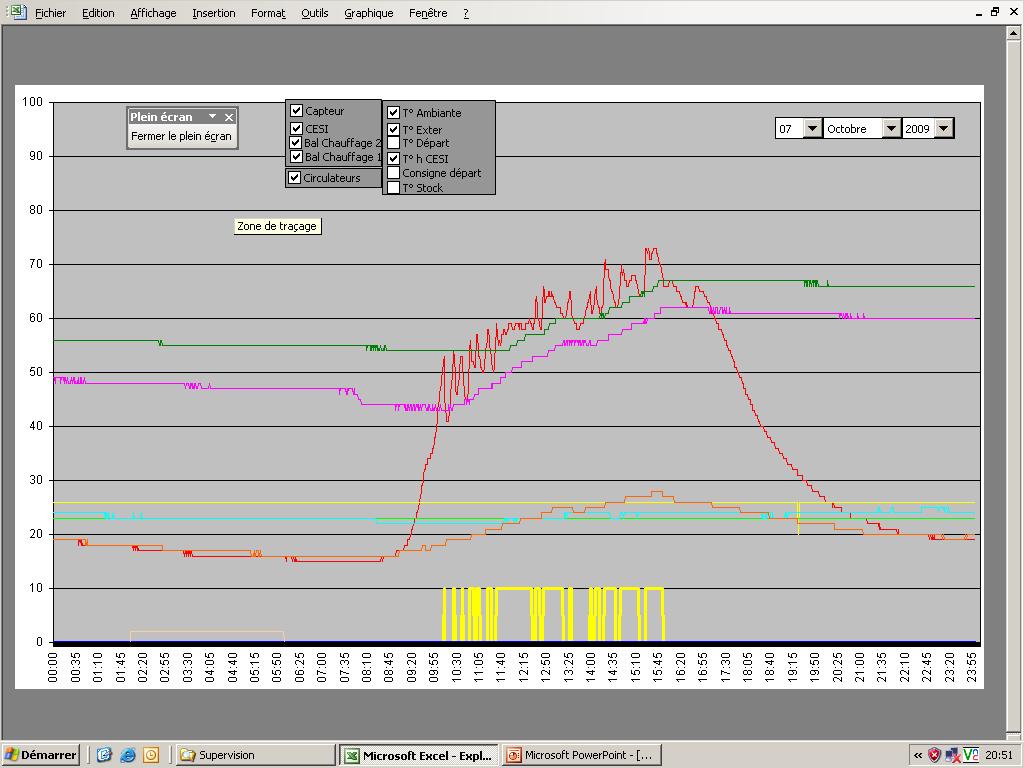The width and height of the screenshot is (1024, 768).
Task: Uncheck the CESI checkbox
Action: 296,128
